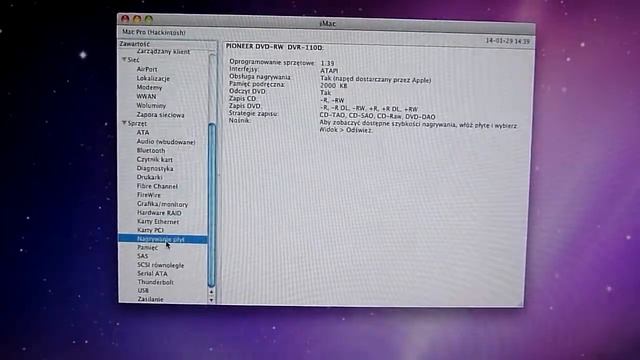The width and height of the screenshot is (640, 360).
Task: Select Zarządzany klient entry
Action: coord(163,52)
